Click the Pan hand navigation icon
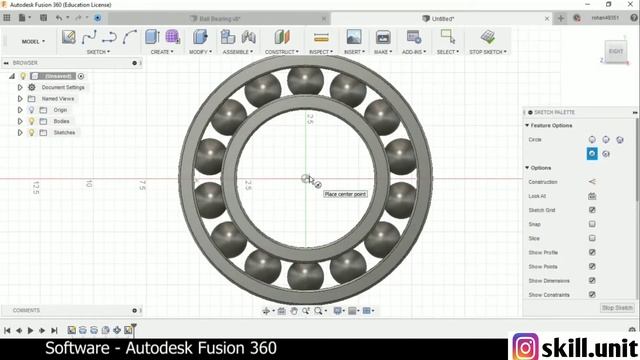 pos(294,311)
